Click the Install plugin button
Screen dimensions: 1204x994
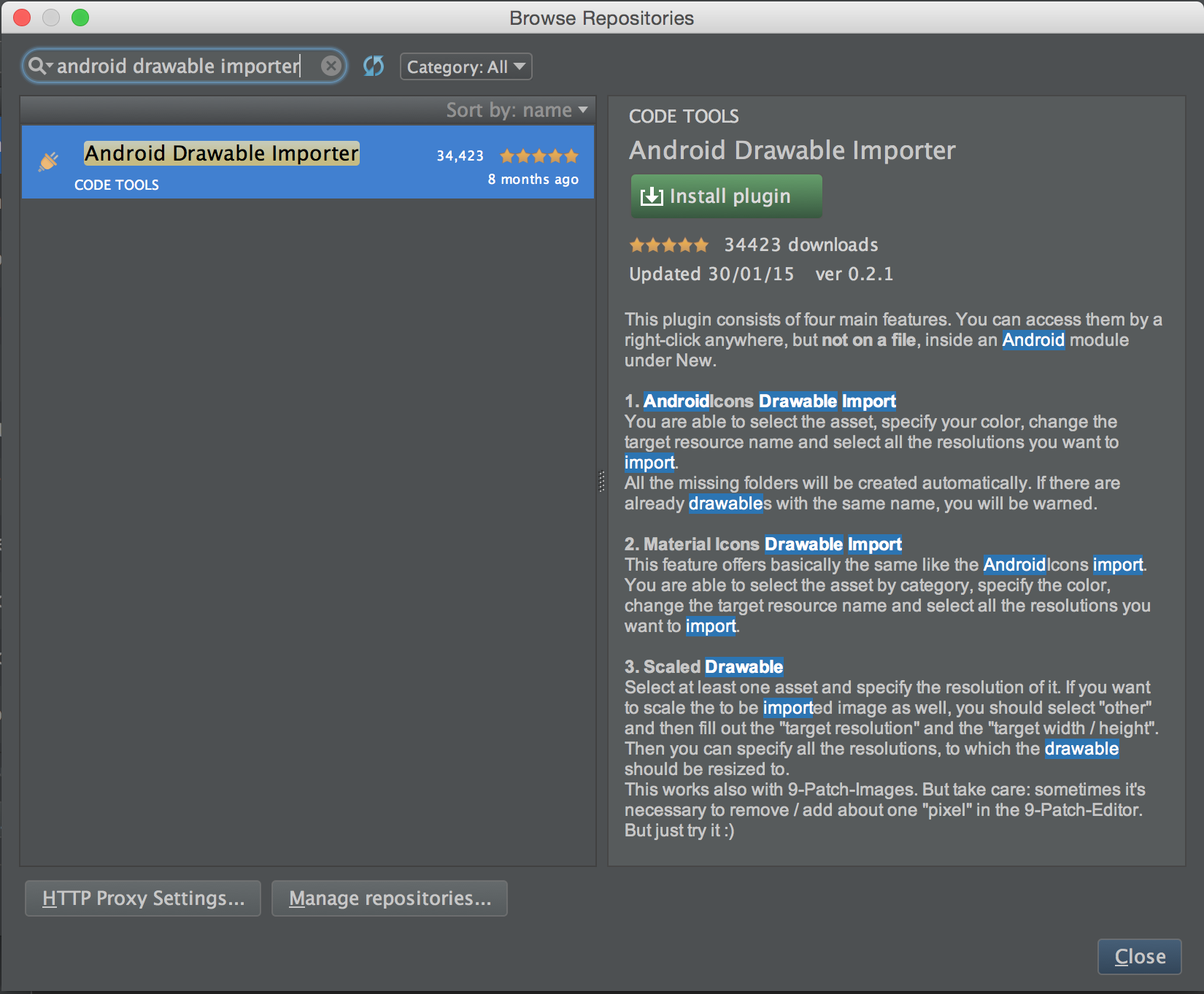coord(726,196)
